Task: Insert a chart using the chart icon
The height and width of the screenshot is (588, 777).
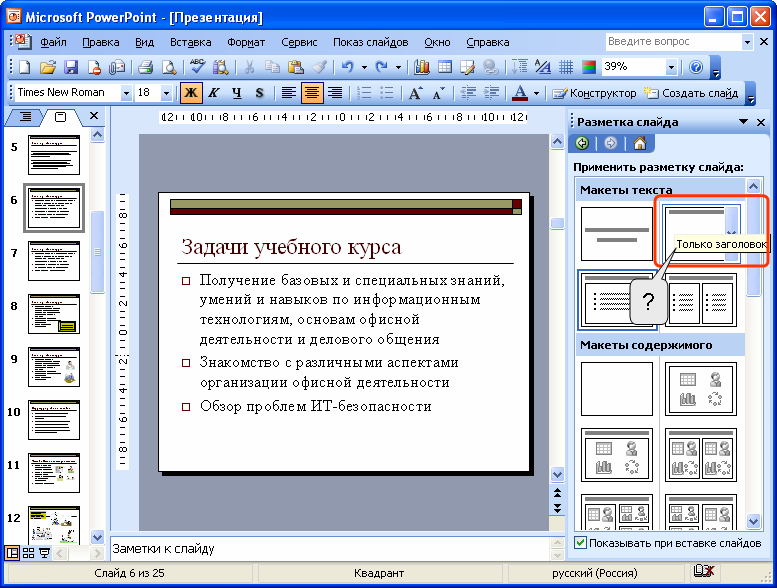Action: point(422,67)
